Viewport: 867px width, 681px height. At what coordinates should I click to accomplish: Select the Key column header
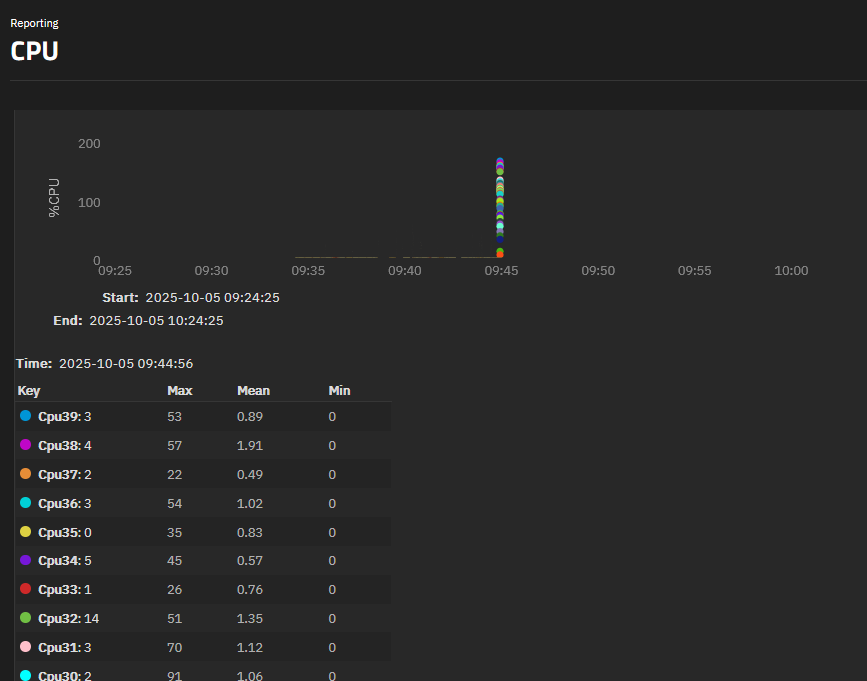pos(29,391)
